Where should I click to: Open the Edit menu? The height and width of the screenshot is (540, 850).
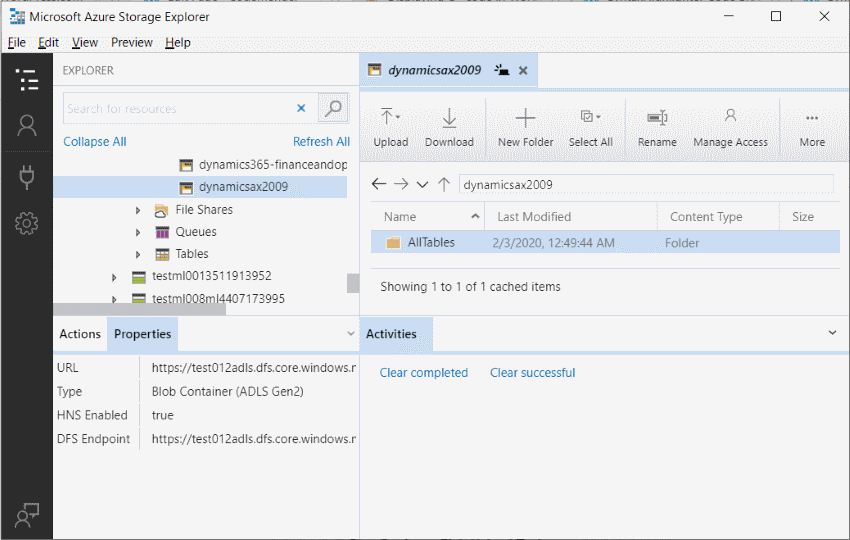coord(48,42)
